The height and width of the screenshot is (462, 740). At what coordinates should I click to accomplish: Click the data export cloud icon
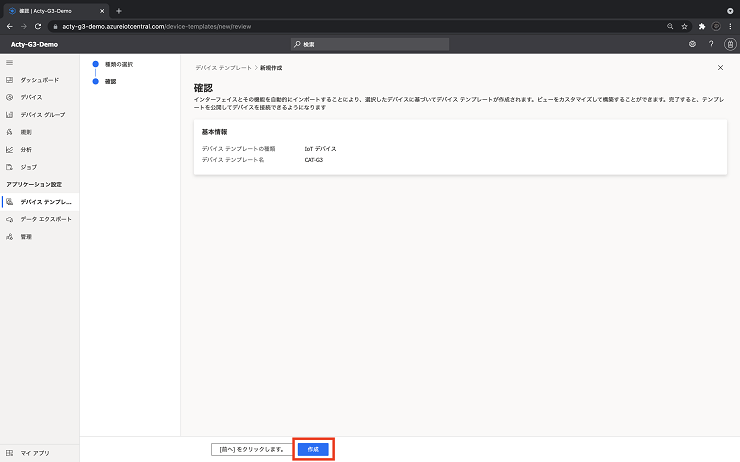coord(9,219)
